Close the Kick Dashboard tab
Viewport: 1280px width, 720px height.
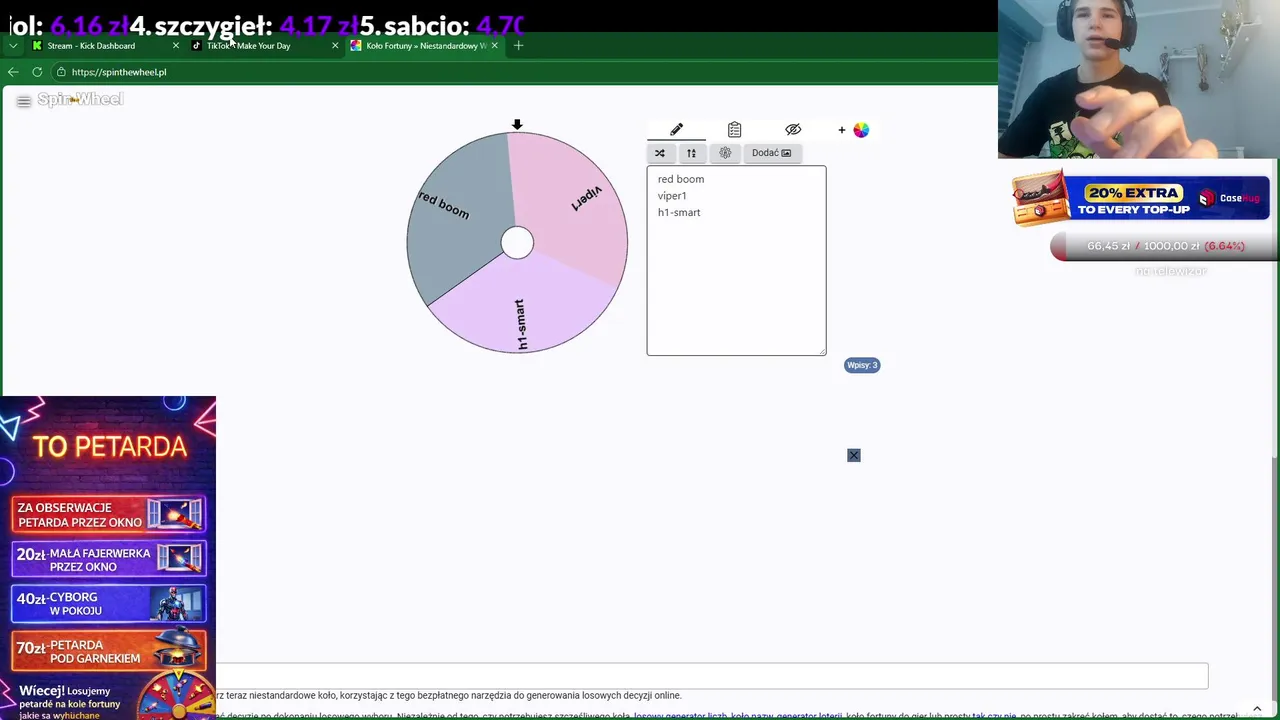coord(176,46)
